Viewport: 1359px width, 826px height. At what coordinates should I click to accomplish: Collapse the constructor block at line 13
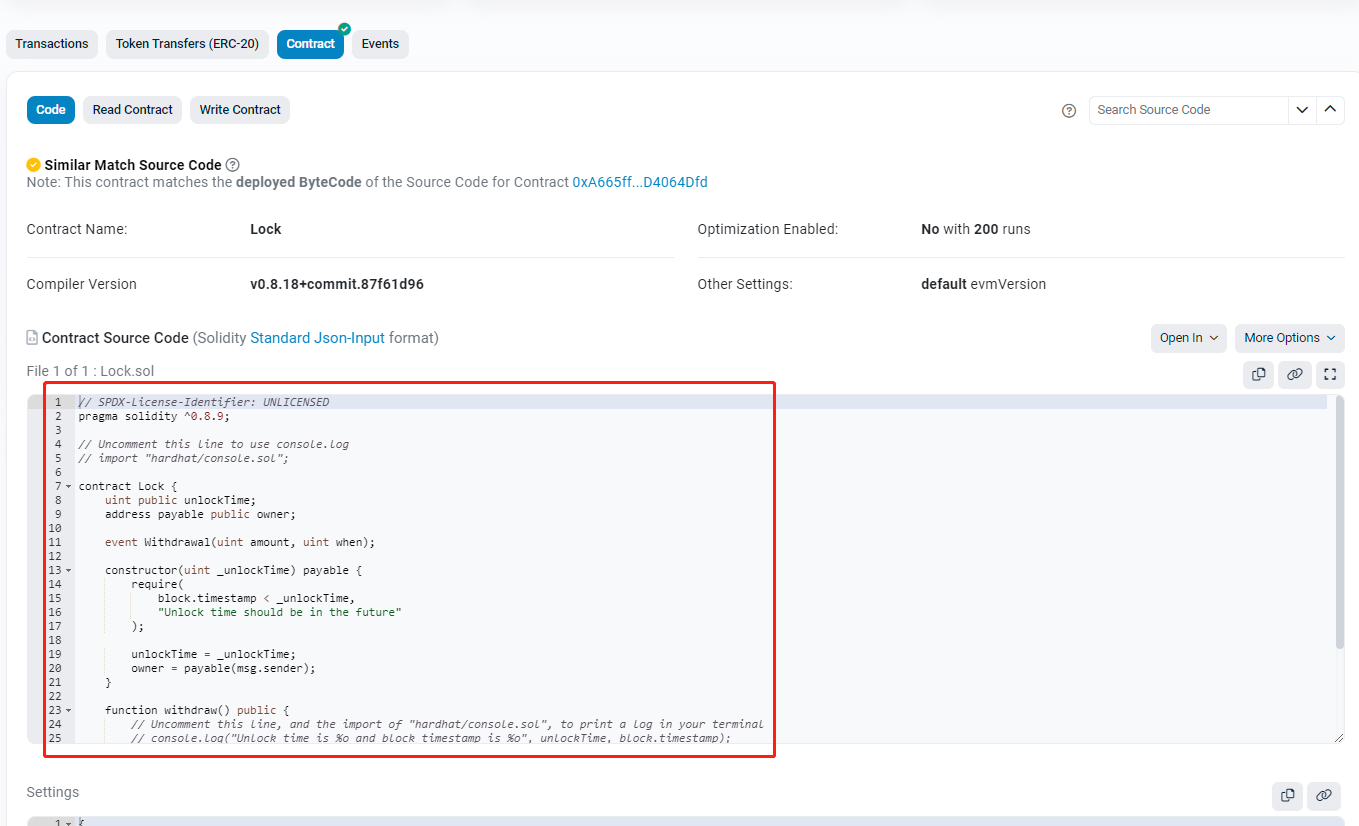69,571
